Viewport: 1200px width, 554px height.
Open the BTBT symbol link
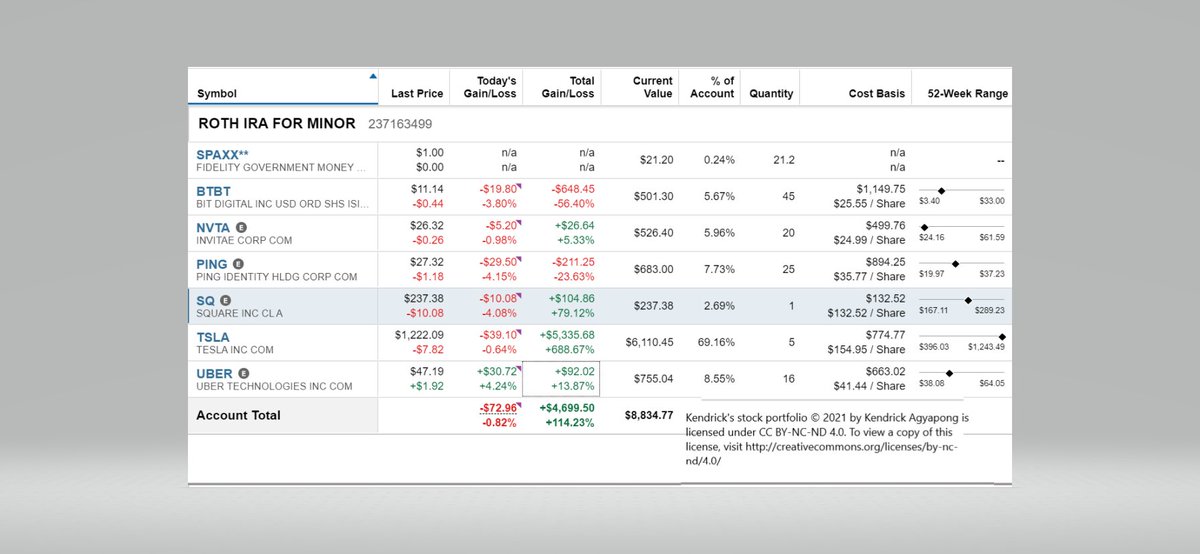pyautogui.click(x=213, y=191)
